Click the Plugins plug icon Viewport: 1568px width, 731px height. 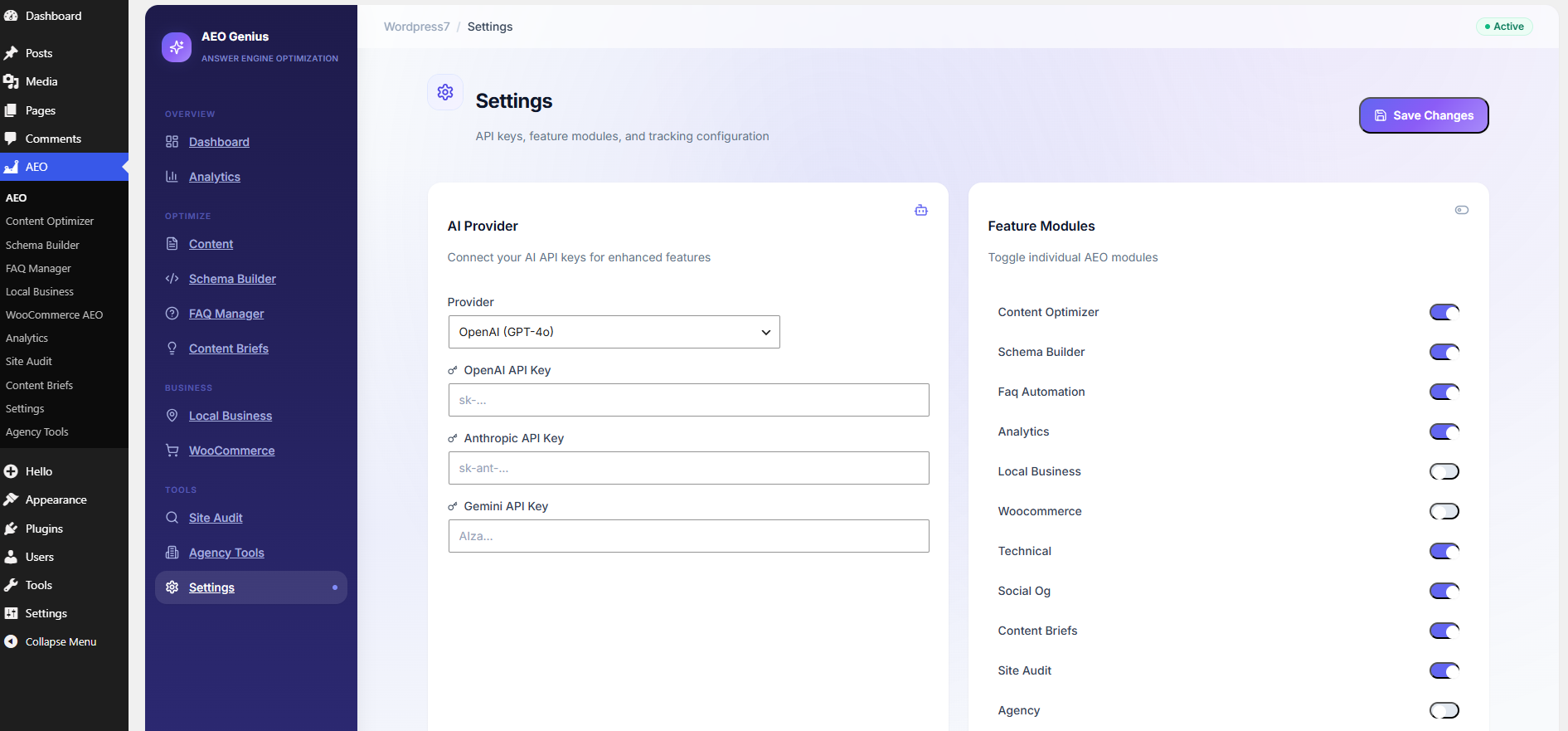coord(11,529)
